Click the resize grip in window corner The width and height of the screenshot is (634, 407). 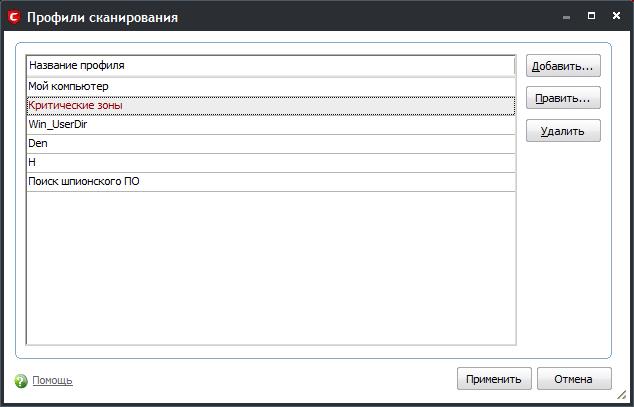tap(624, 398)
